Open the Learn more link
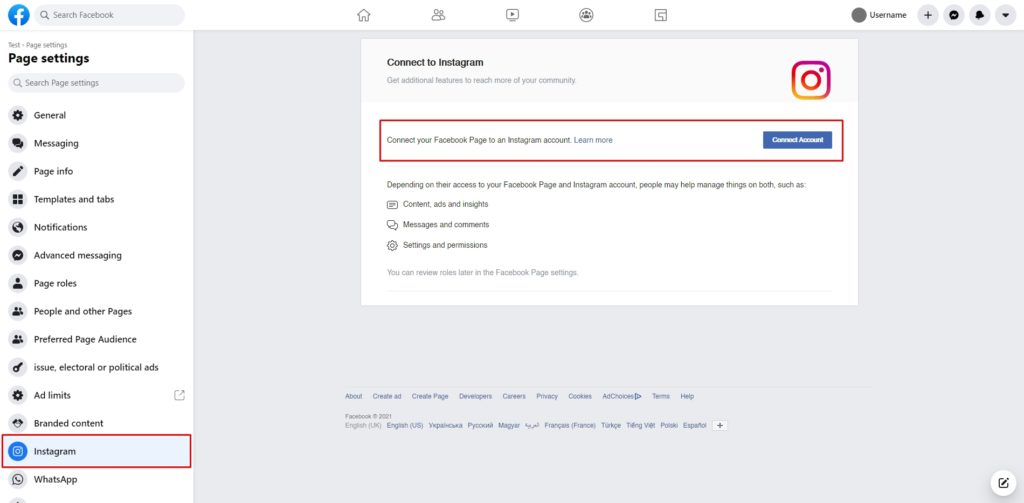Image resolution: width=1024 pixels, height=503 pixels. coord(593,140)
